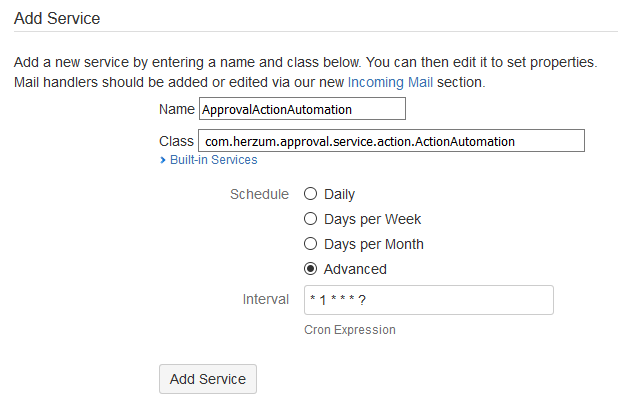Viewport: 618px width, 413px height.
Task: Click the Name input field
Action: [x=302, y=108]
